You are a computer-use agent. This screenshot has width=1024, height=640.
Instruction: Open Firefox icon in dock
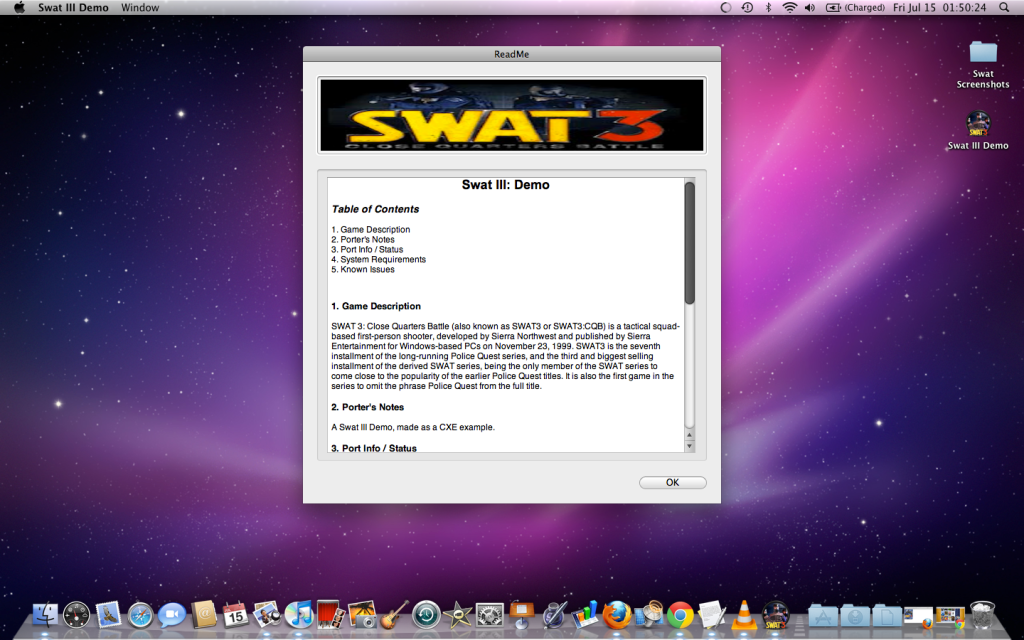point(616,615)
